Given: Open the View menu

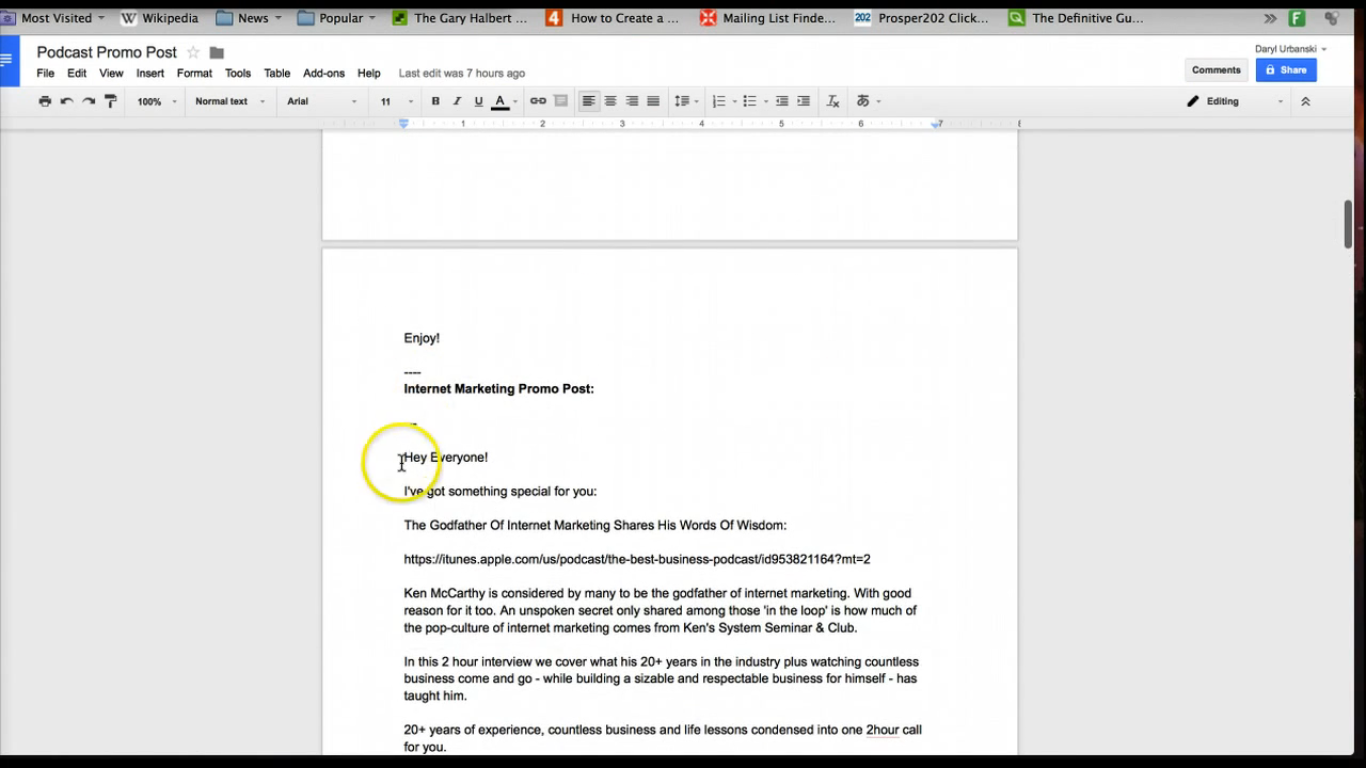Looking at the screenshot, I should point(111,73).
